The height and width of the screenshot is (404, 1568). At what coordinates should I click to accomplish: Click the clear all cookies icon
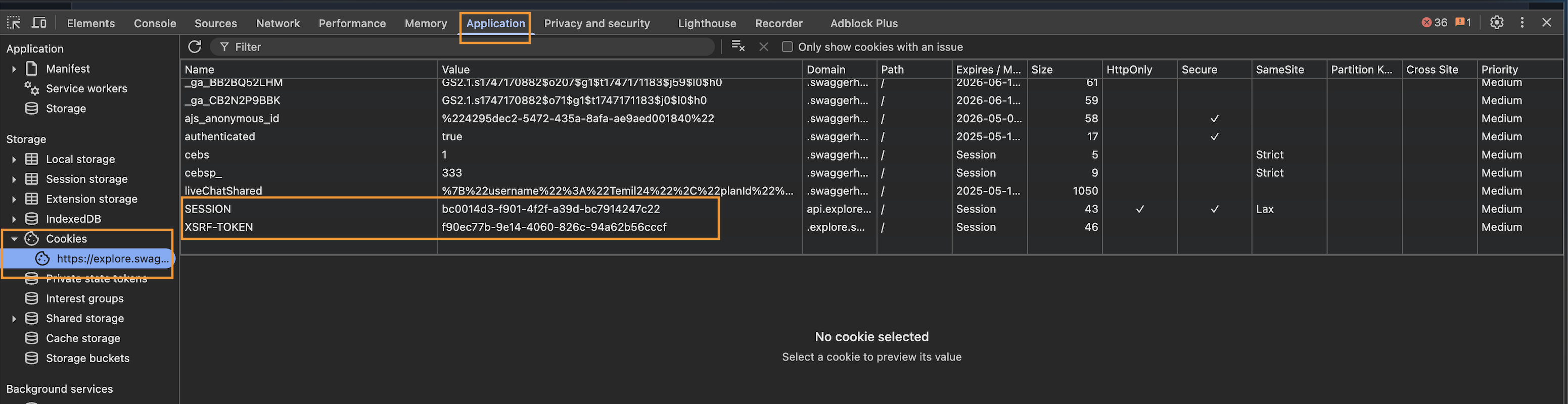(x=737, y=47)
